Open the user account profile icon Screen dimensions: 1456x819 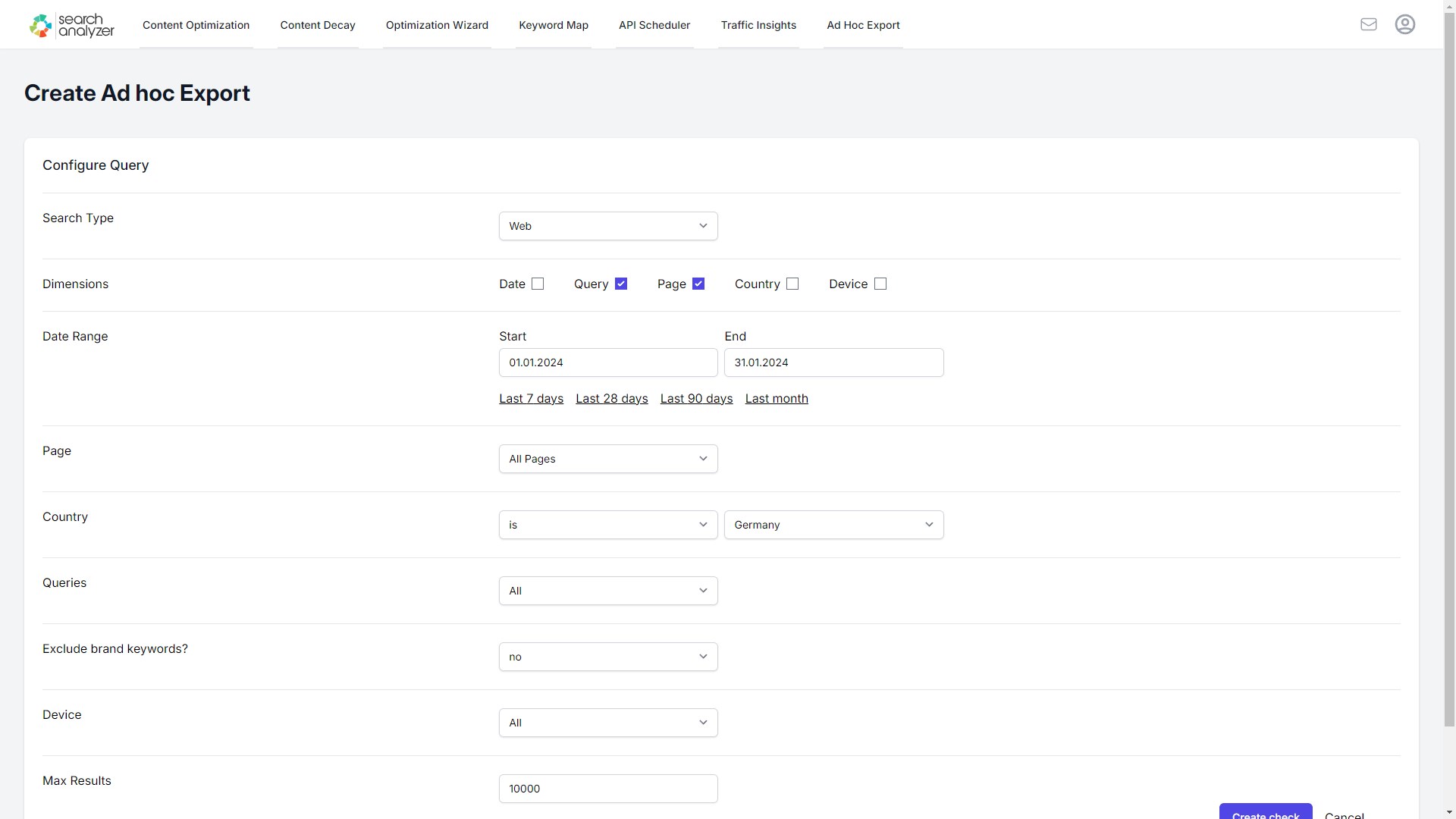[x=1405, y=24]
